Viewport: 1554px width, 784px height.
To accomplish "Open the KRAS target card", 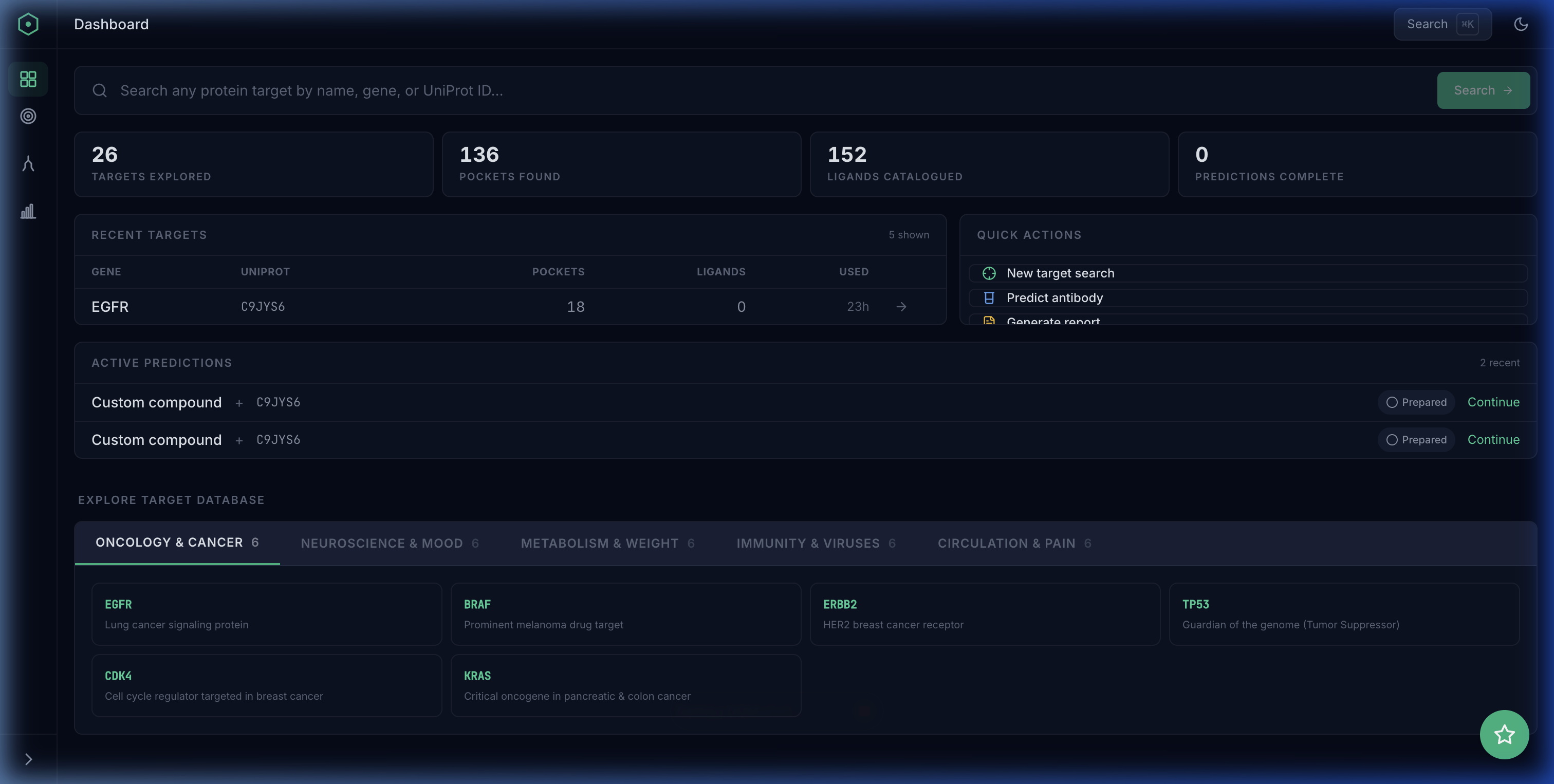I will click(625, 685).
